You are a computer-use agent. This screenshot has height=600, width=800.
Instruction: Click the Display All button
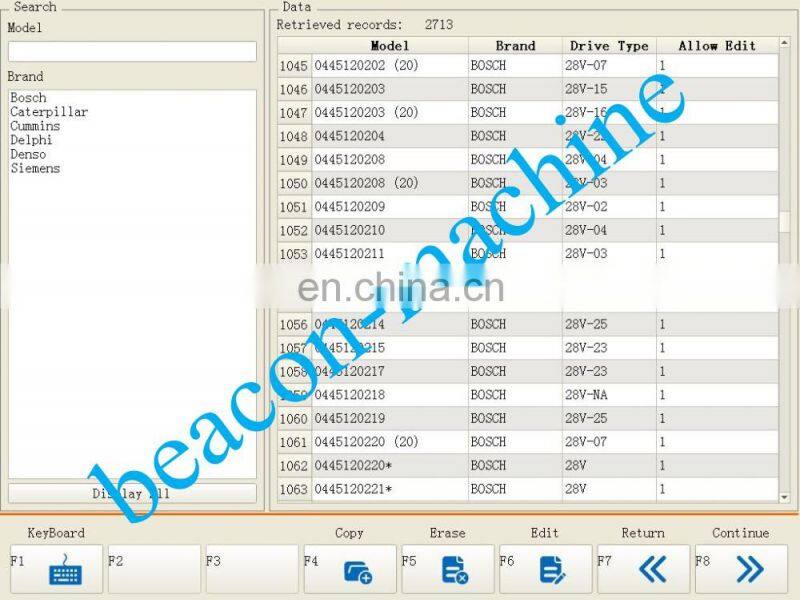[x=132, y=494]
